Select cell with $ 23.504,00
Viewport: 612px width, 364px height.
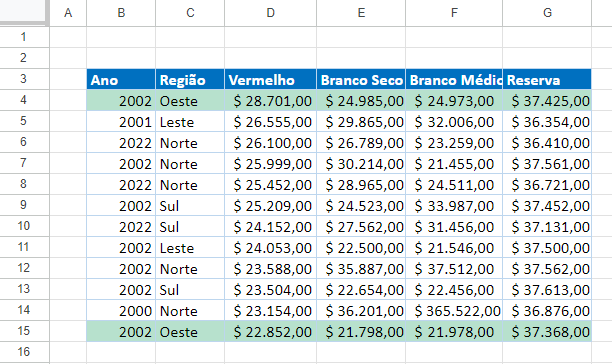(x=270, y=290)
